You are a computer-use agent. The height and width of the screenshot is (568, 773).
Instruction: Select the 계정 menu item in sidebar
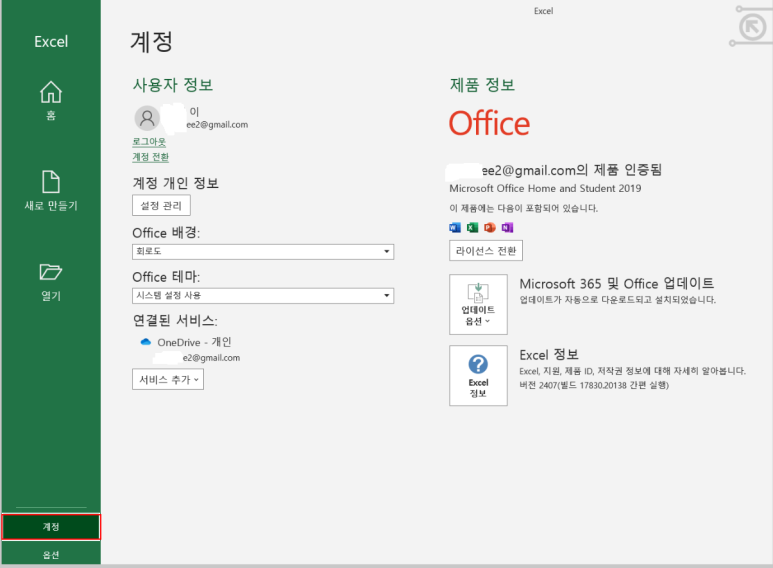point(51,527)
